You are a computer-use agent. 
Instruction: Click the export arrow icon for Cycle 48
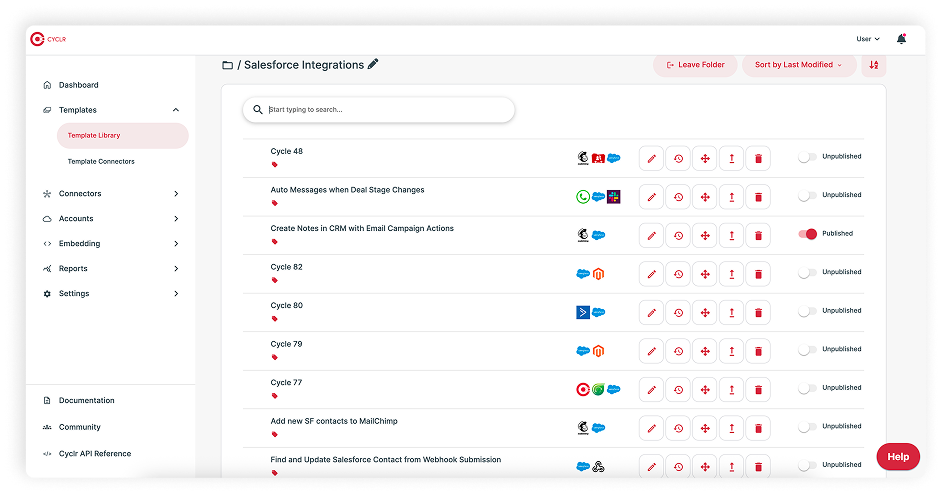tap(732, 159)
